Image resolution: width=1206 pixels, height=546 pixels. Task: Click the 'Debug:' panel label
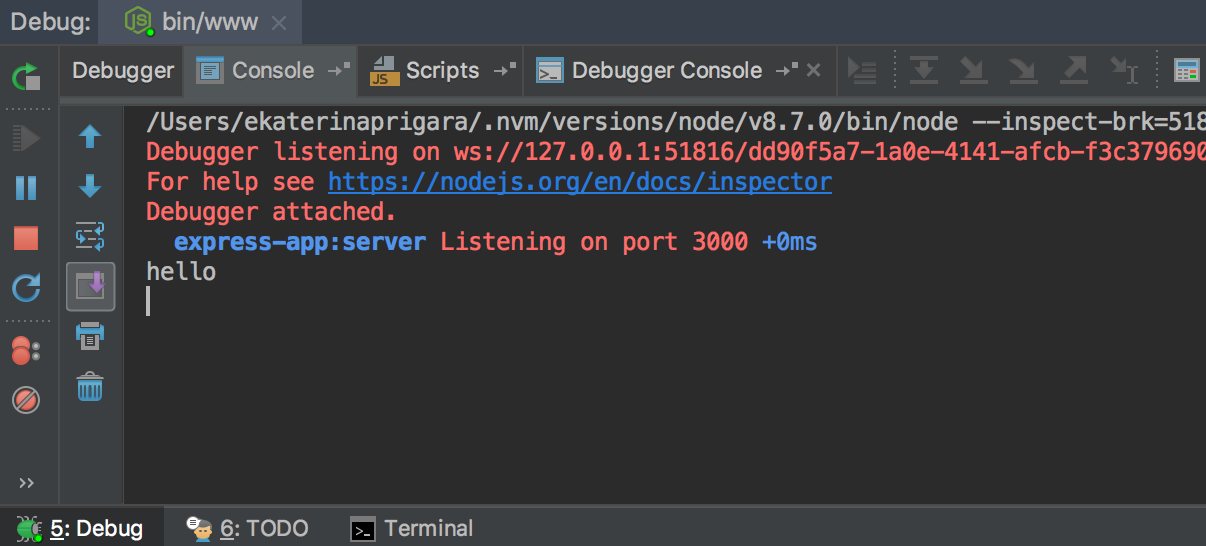[x=51, y=21]
